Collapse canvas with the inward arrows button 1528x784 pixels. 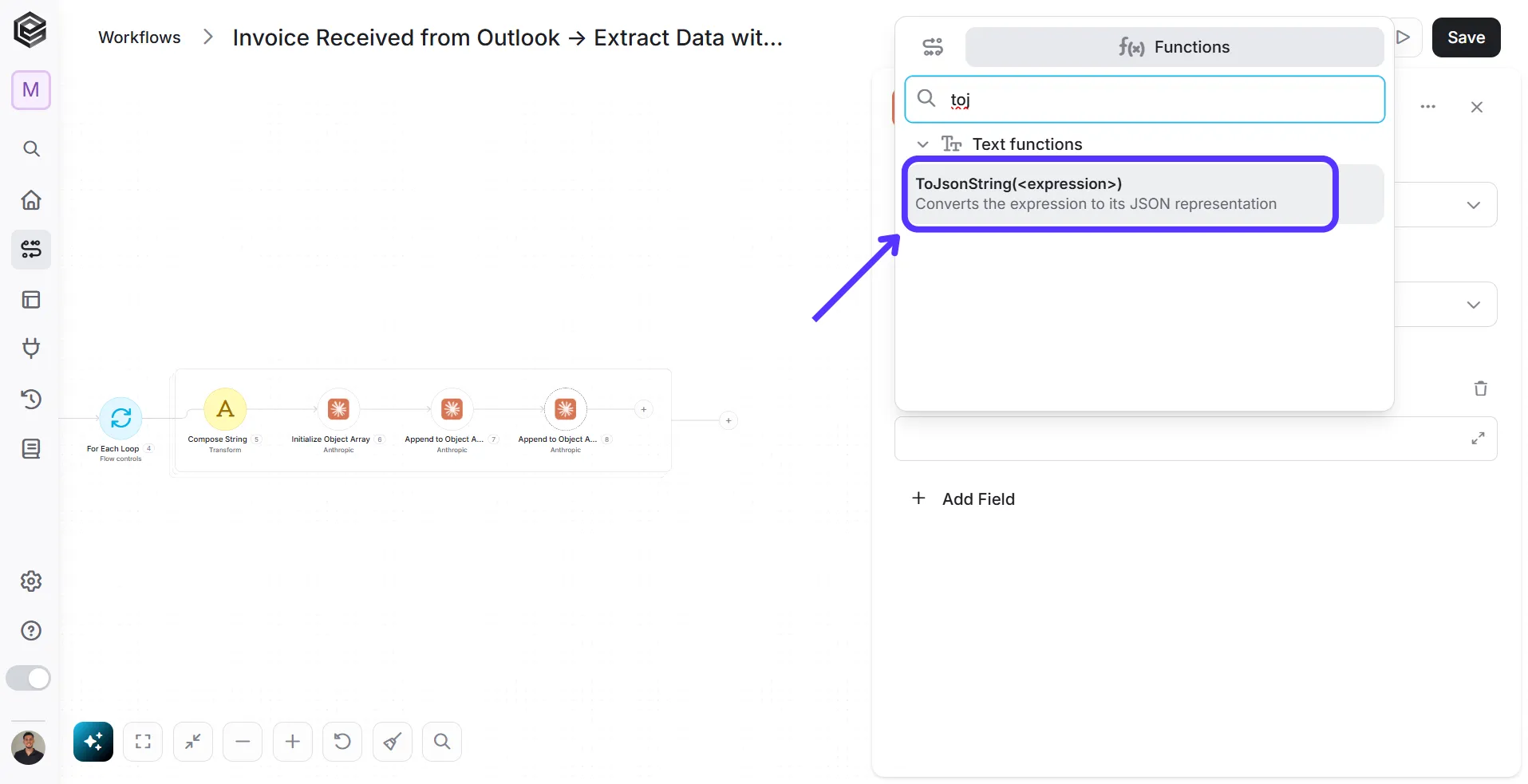click(193, 742)
